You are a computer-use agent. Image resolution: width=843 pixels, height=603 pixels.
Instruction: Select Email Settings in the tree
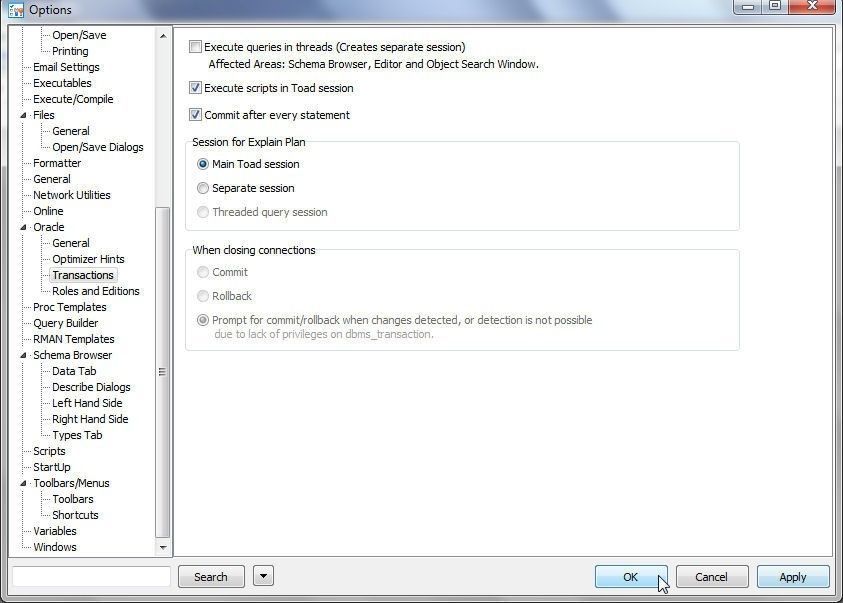(x=66, y=67)
